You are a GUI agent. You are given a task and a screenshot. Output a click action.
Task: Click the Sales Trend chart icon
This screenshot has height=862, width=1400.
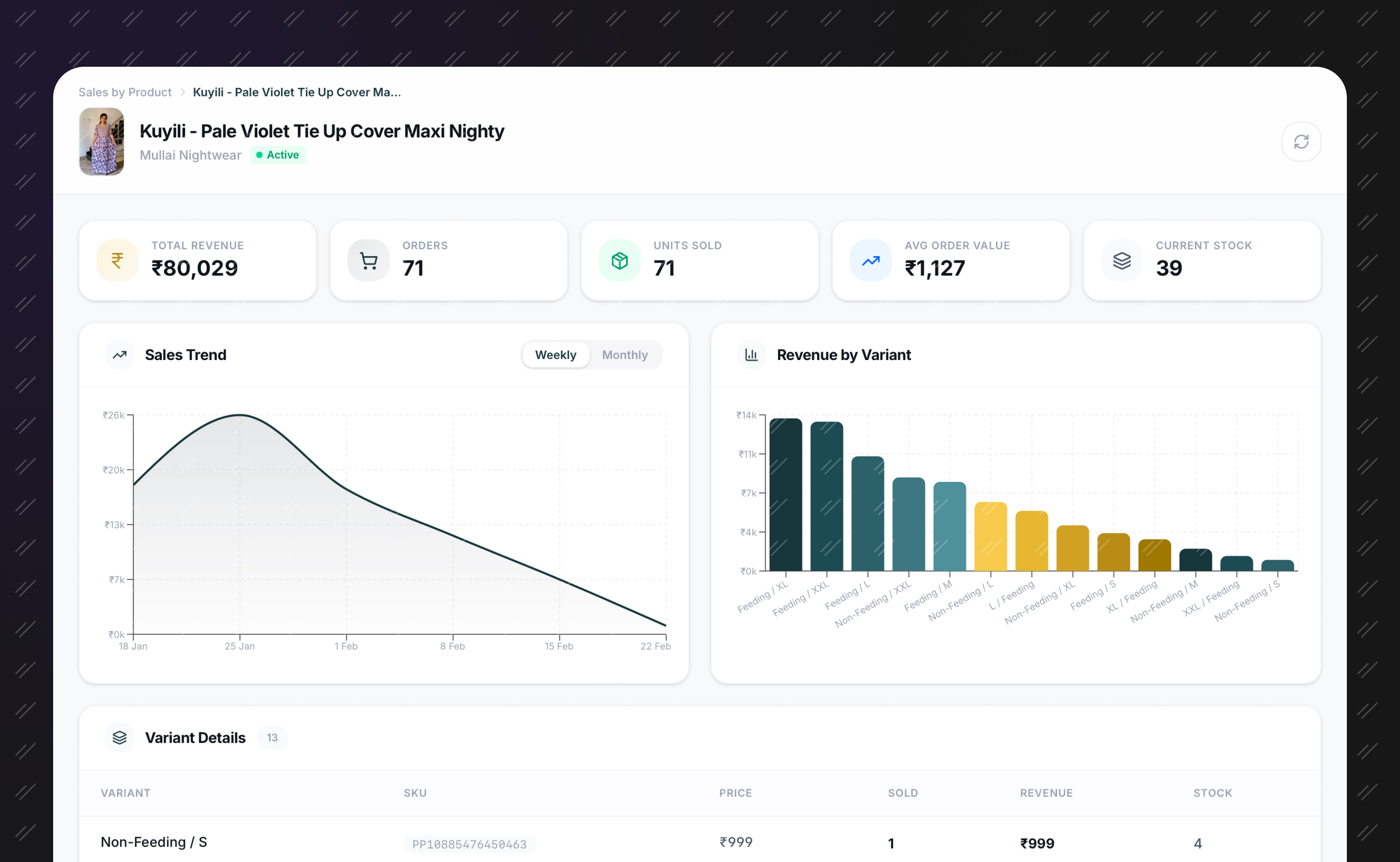pos(119,355)
